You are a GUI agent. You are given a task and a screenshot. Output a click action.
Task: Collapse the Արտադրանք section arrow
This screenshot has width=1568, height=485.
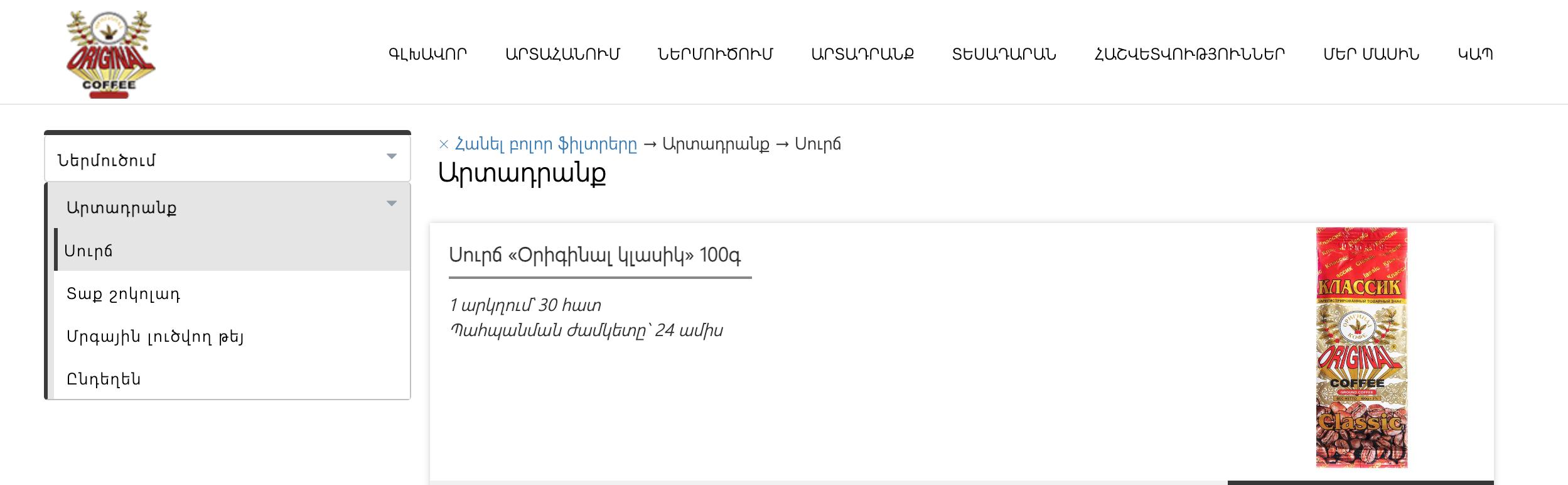[x=392, y=204]
